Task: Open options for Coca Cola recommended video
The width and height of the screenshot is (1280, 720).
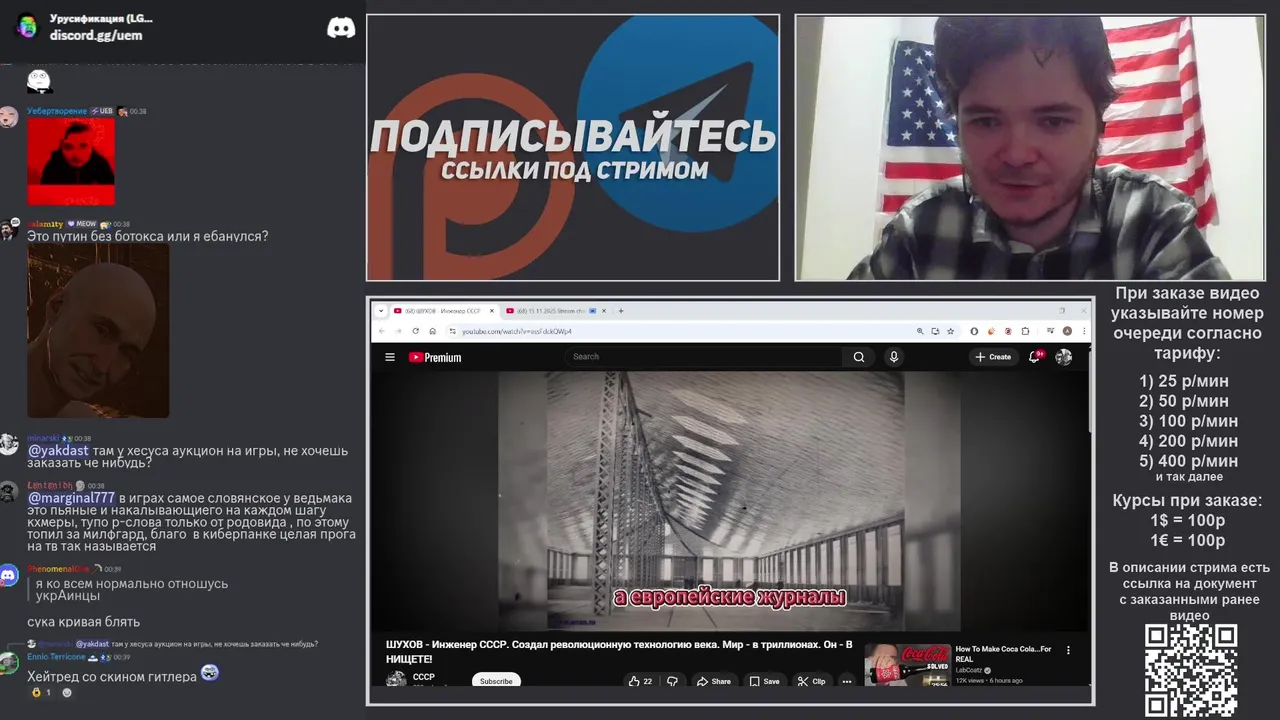Action: tap(1068, 650)
